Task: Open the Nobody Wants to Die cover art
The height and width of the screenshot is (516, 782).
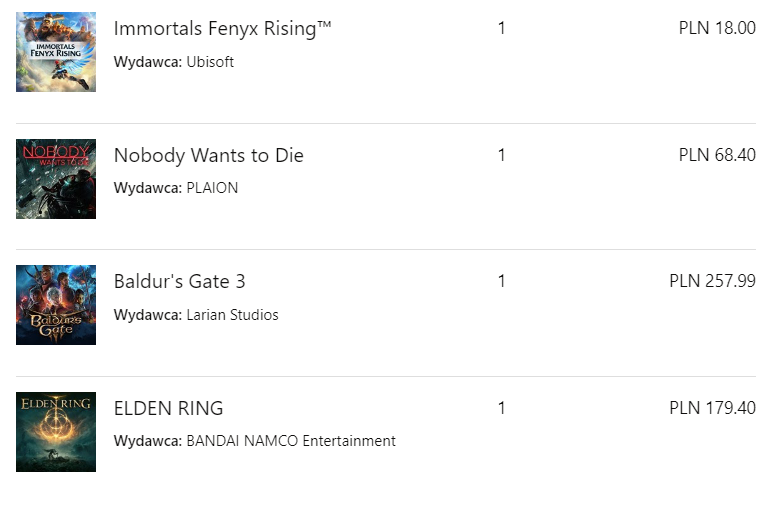Action: tap(56, 179)
